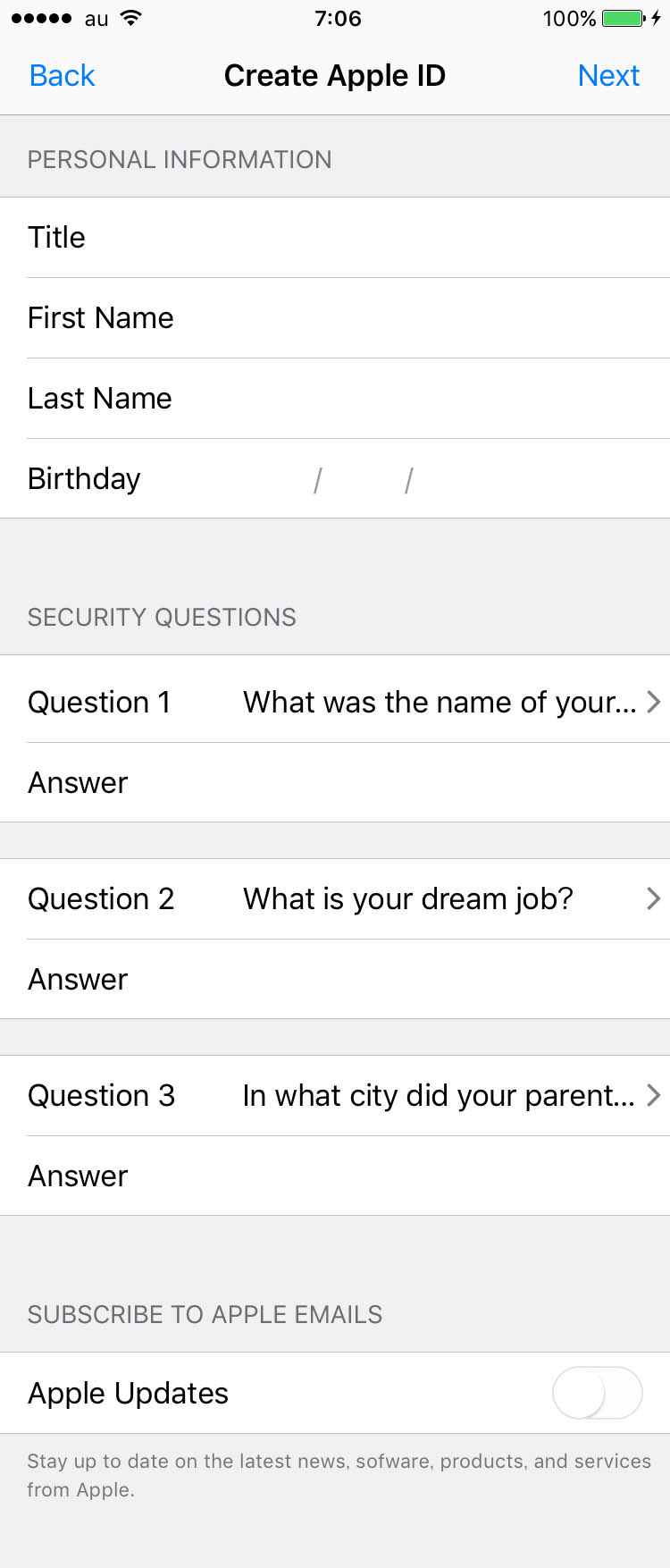Tap the Question 1 label row
The height and width of the screenshot is (1568, 670).
pos(98,702)
